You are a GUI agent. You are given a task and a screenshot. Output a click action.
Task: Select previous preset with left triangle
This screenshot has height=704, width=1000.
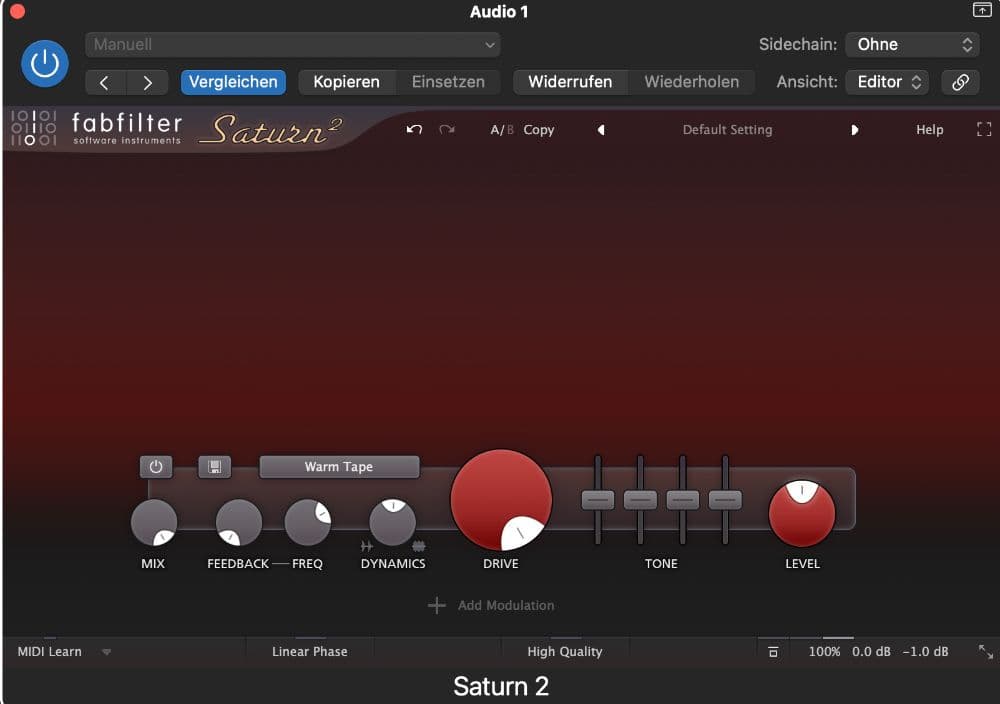click(x=601, y=130)
